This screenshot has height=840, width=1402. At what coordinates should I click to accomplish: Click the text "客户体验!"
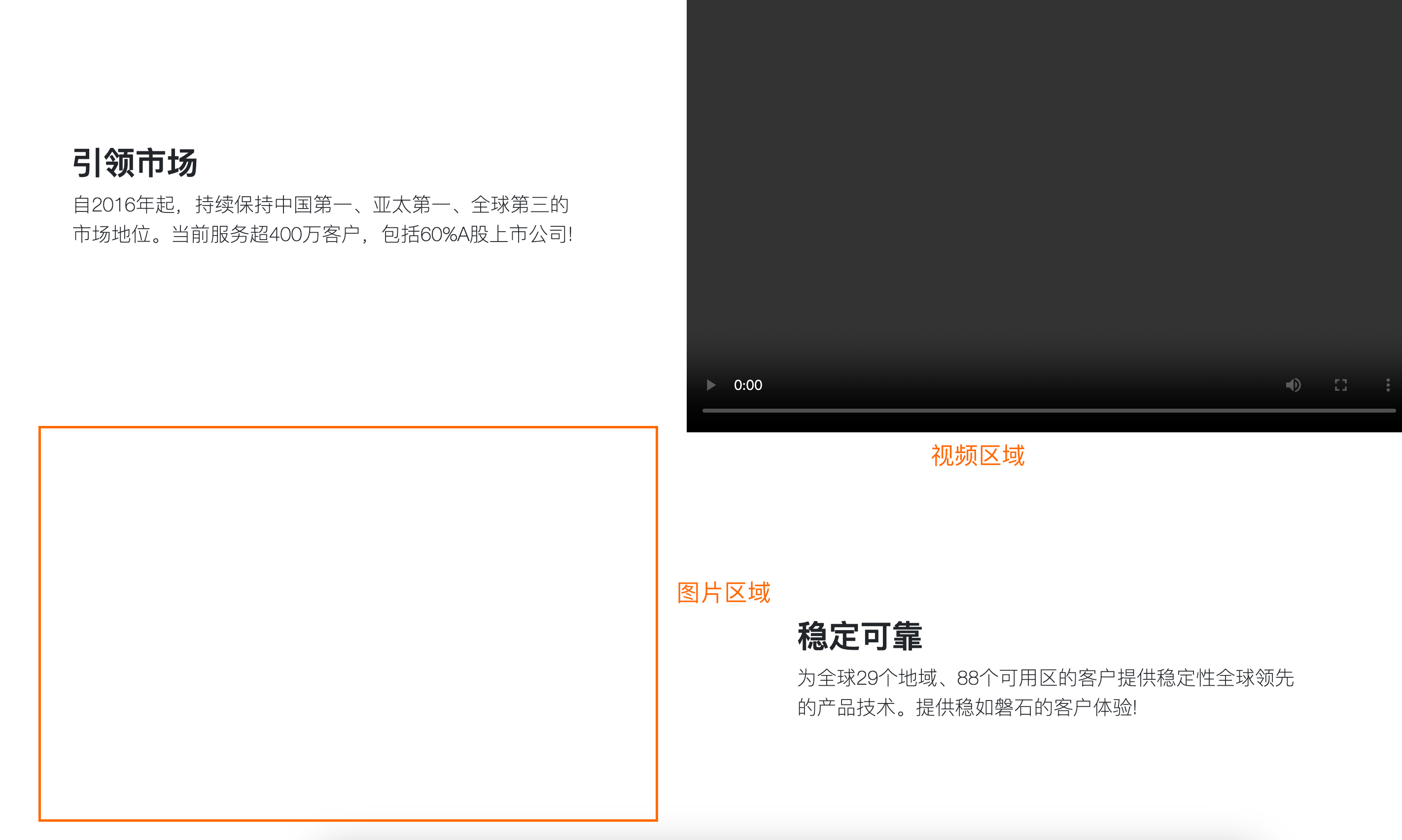tap(1095, 707)
